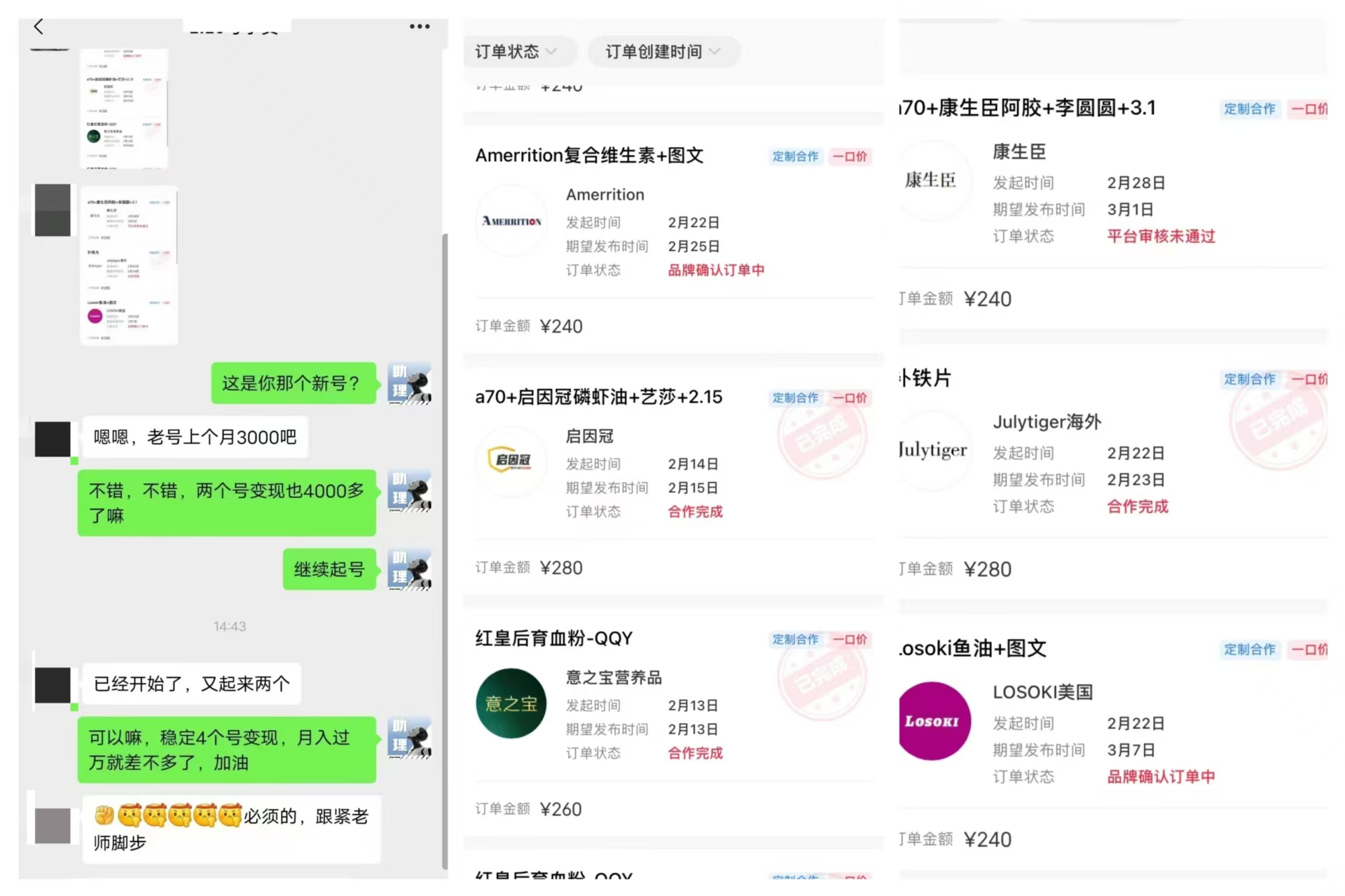
Task: Open order a70+启因冠磷虾油+艺莎+2.15
Action: (x=598, y=397)
